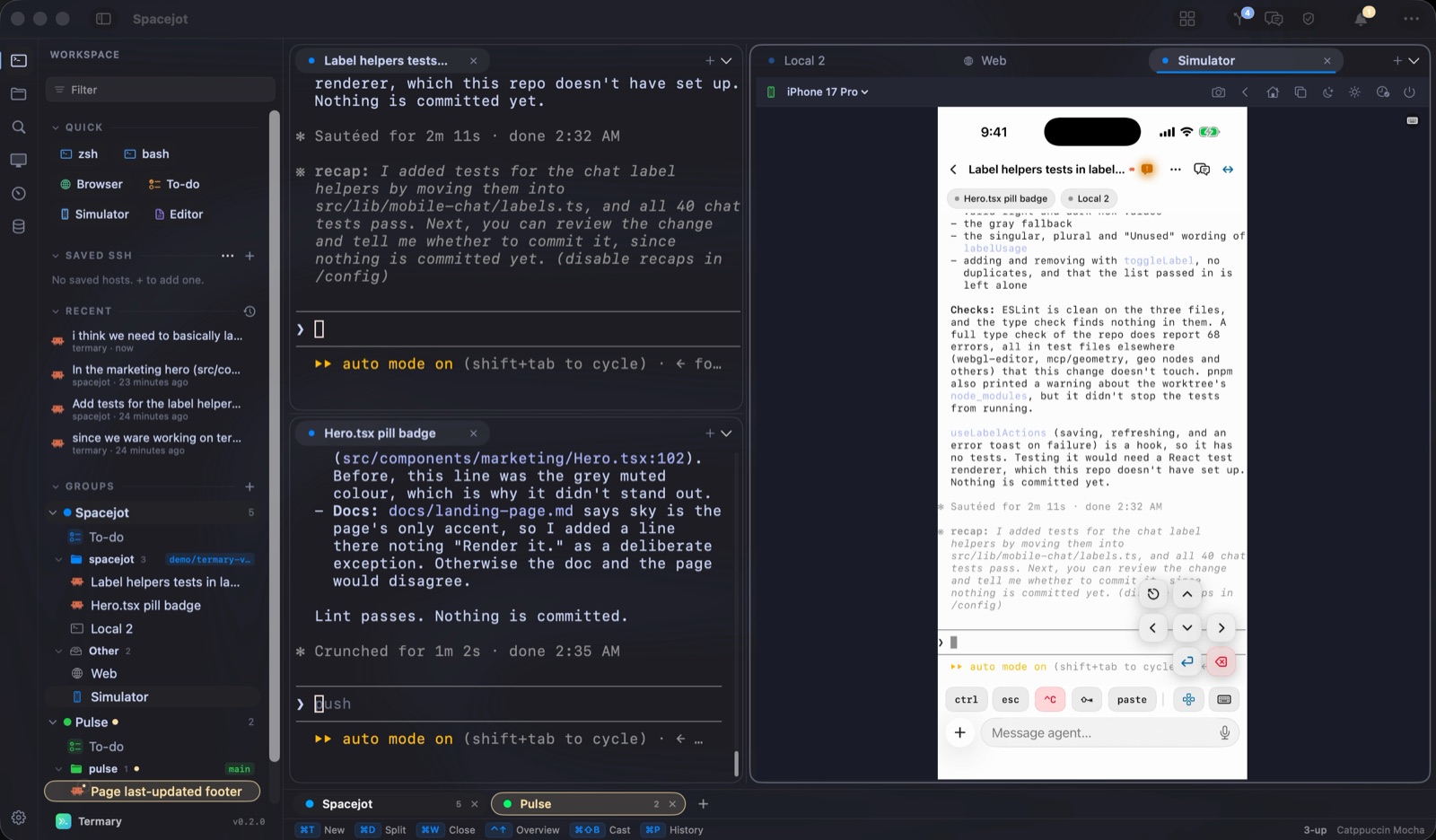Select the monitor icon in left activity bar

(x=19, y=161)
